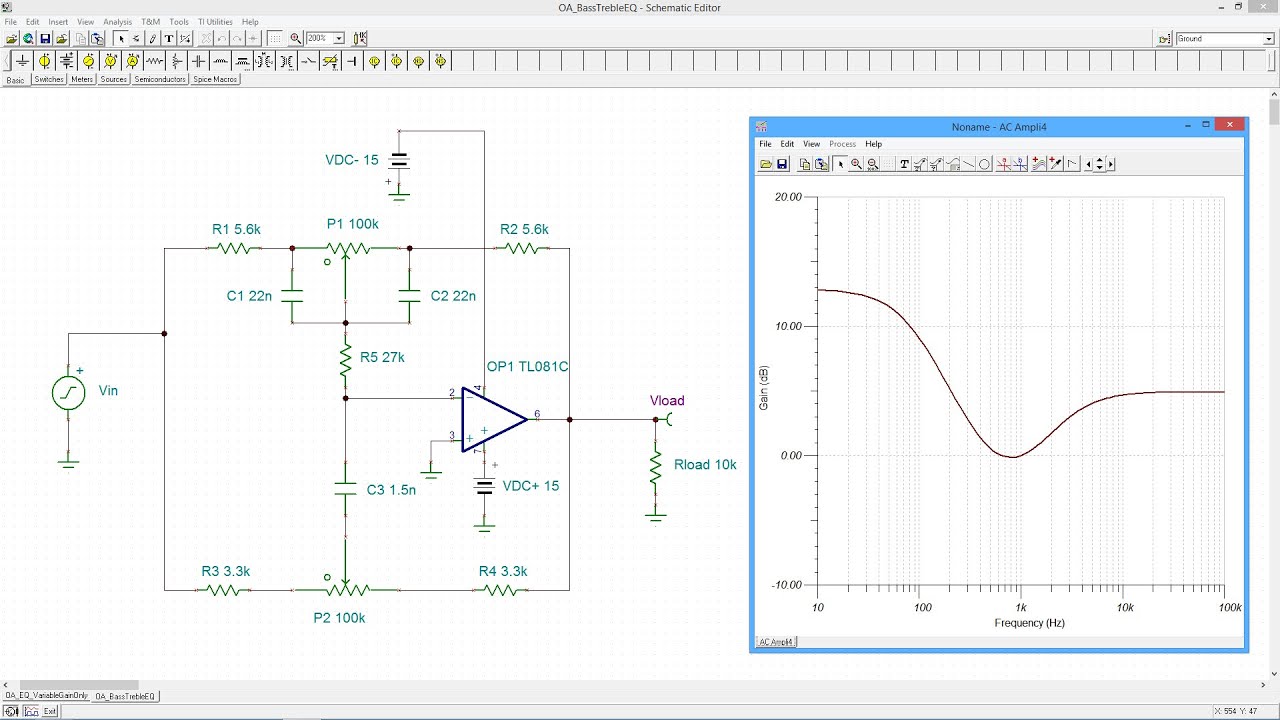Click Zoom out icon in the AC Ampli4 window
This screenshot has width=1280, height=720.
point(872,164)
